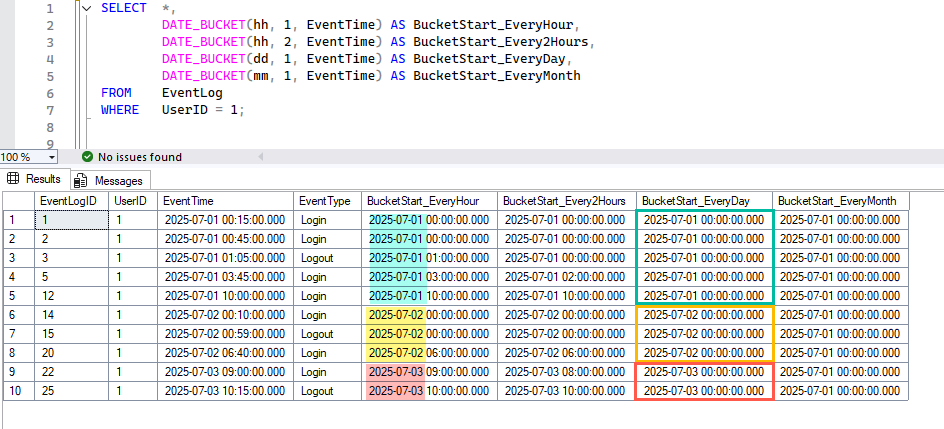Click the EventType column header
The width and height of the screenshot is (944, 429).
[326, 201]
